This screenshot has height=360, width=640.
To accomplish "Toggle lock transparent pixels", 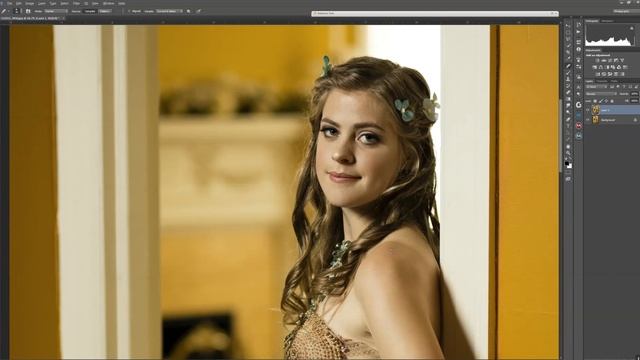I will (595, 101).
